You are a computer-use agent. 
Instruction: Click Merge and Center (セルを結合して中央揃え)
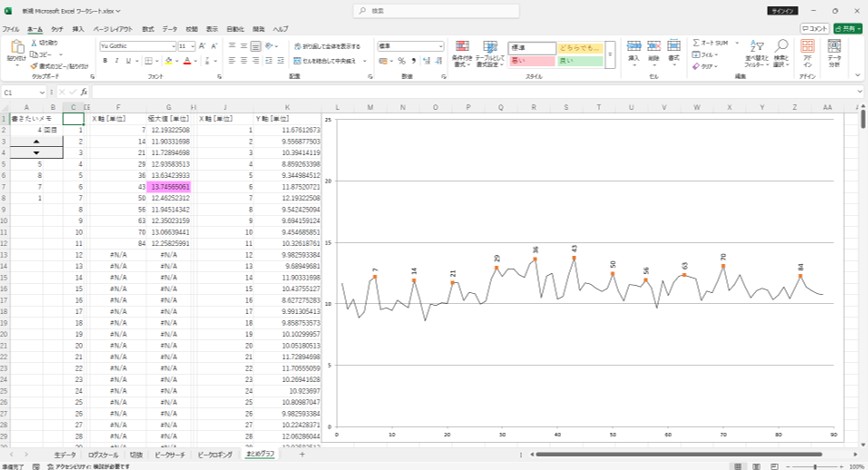pyautogui.click(x=325, y=61)
